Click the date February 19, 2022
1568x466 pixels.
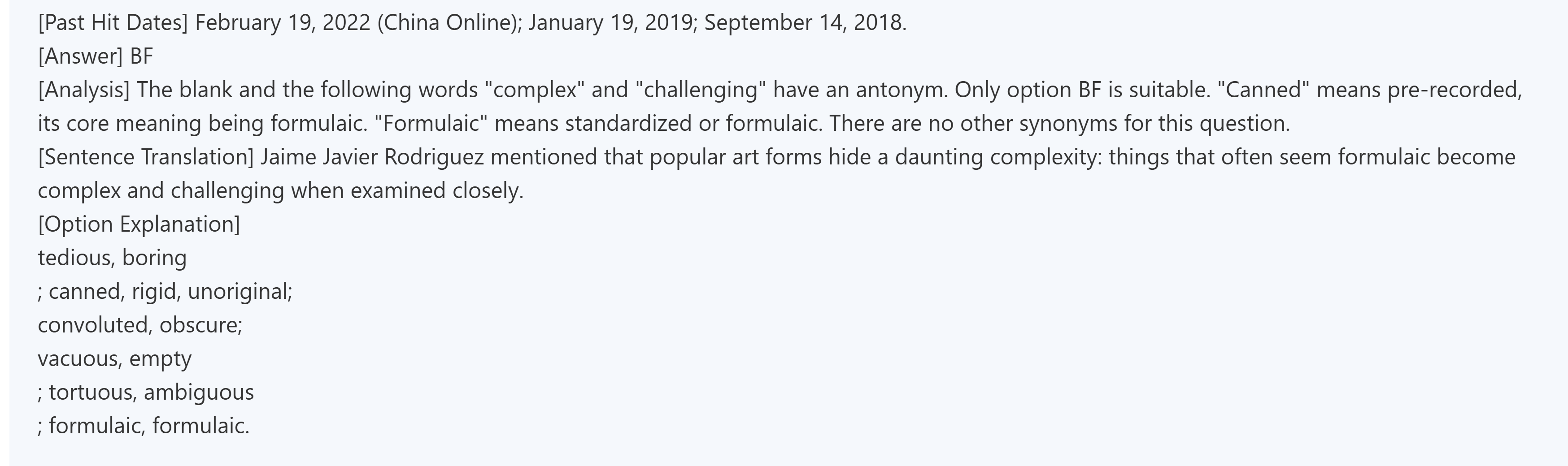point(283,22)
